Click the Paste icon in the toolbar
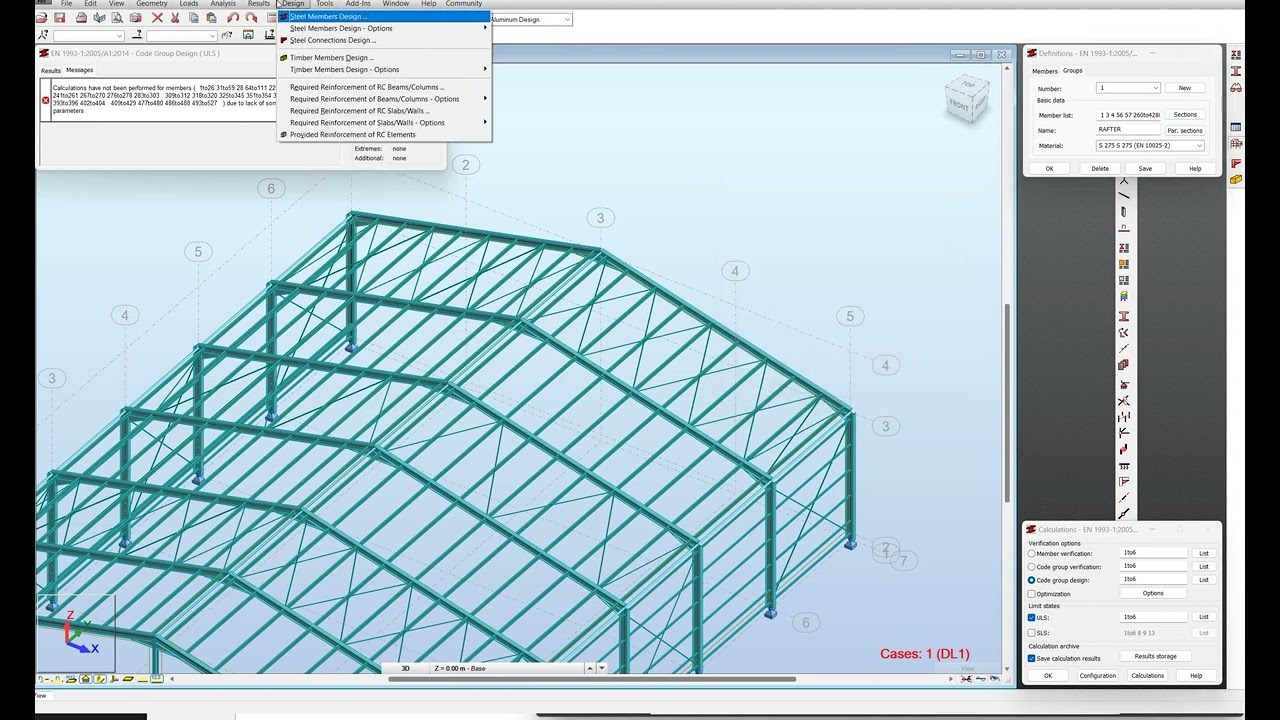Image resolution: width=1280 pixels, height=720 pixels. tap(211, 17)
